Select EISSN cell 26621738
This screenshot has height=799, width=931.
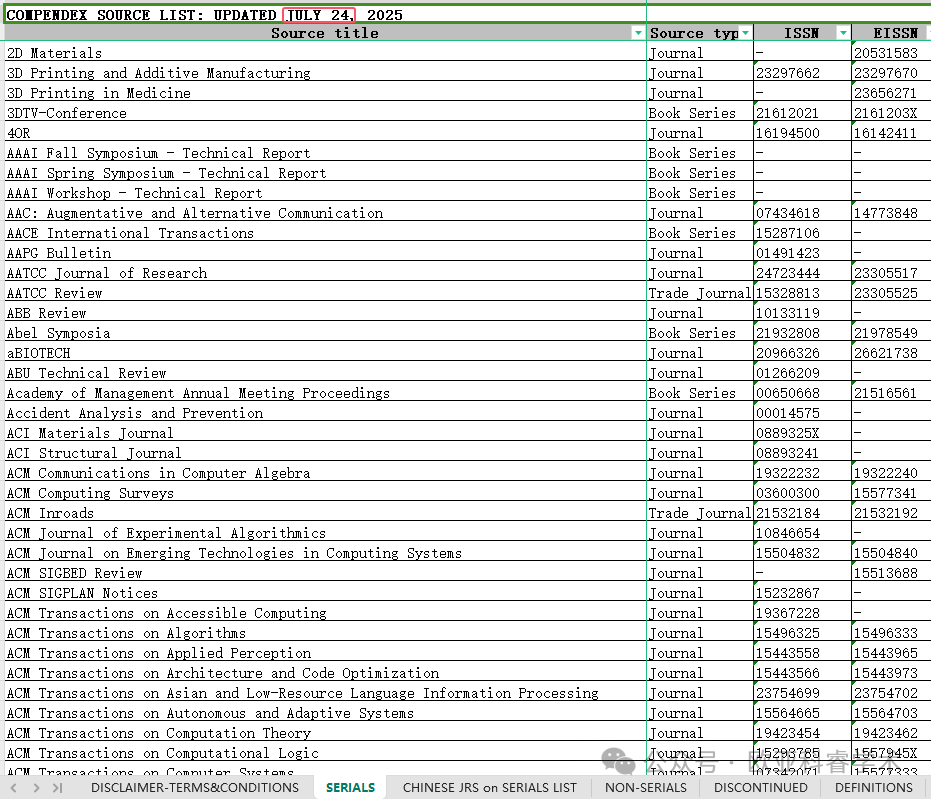pyautogui.click(x=891, y=353)
